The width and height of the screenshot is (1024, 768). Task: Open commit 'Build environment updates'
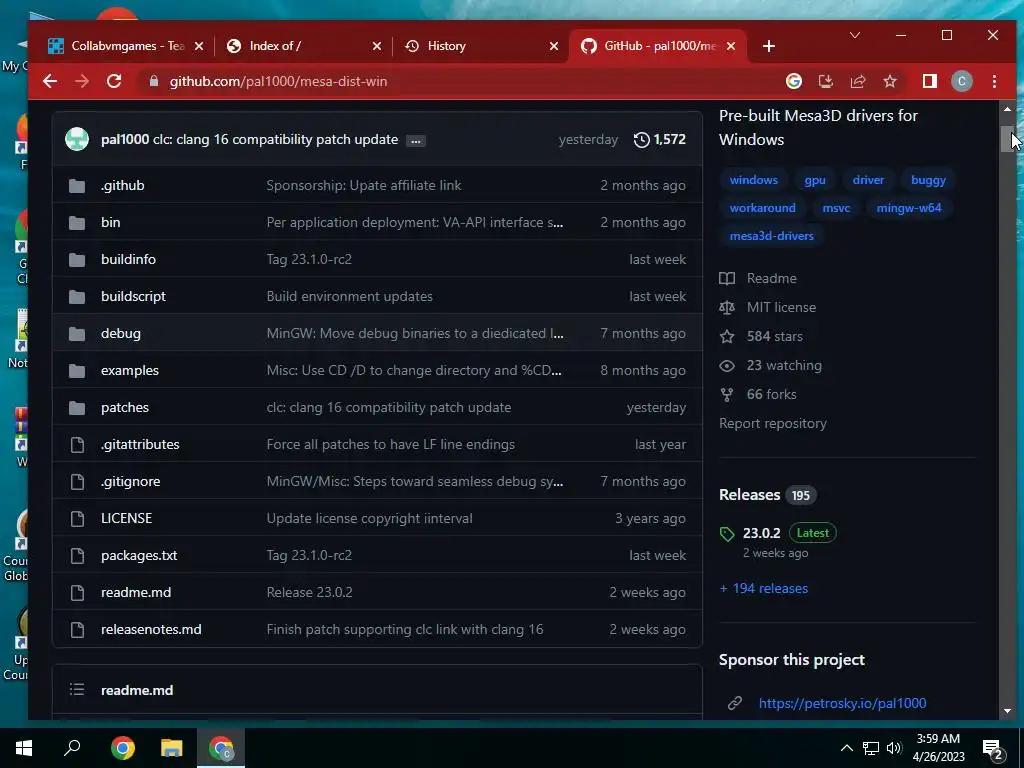point(349,296)
